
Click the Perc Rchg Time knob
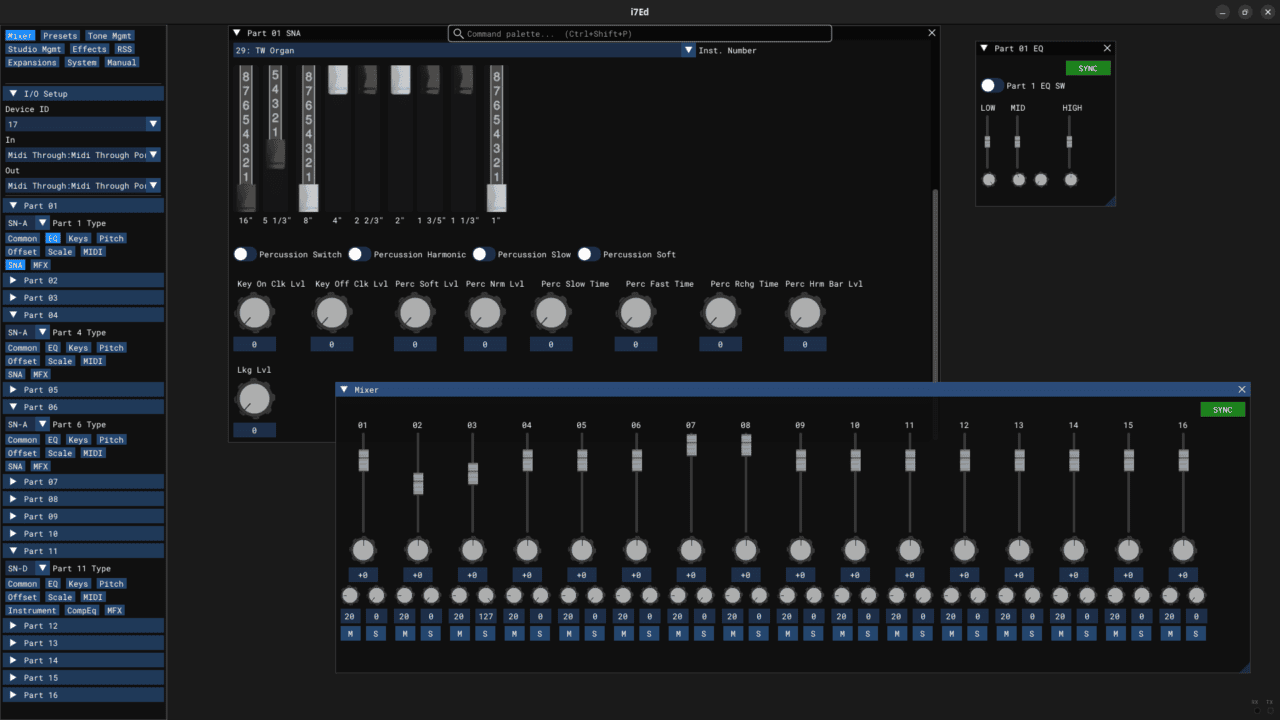(x=720, y=314)
